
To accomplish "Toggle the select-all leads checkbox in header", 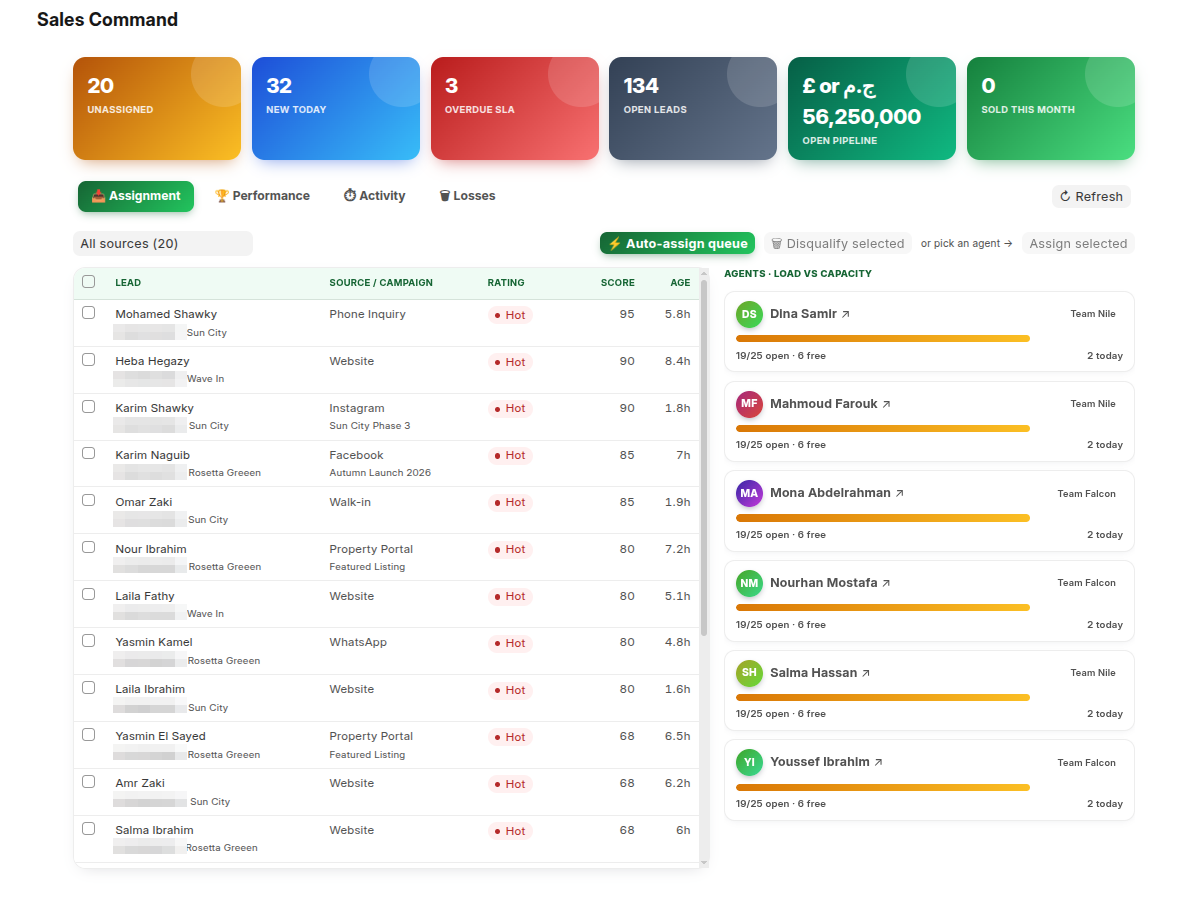I will click(x=89, y=282).
